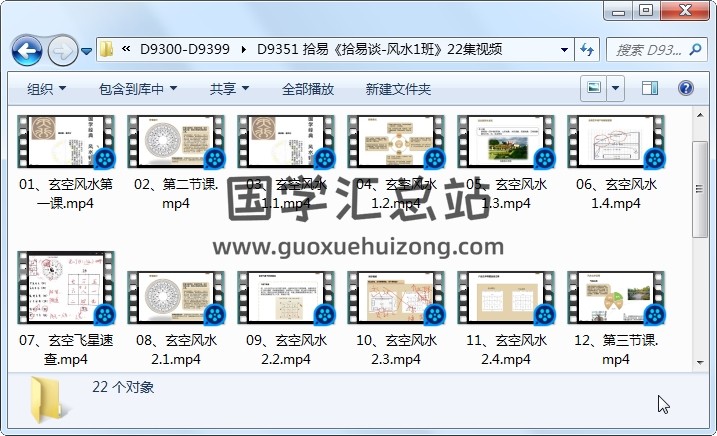The width and height of the screenshot is (717, 436).
Task: Select video thumbnail 10、玄空风水2.3.mp4
Action: 396,298
